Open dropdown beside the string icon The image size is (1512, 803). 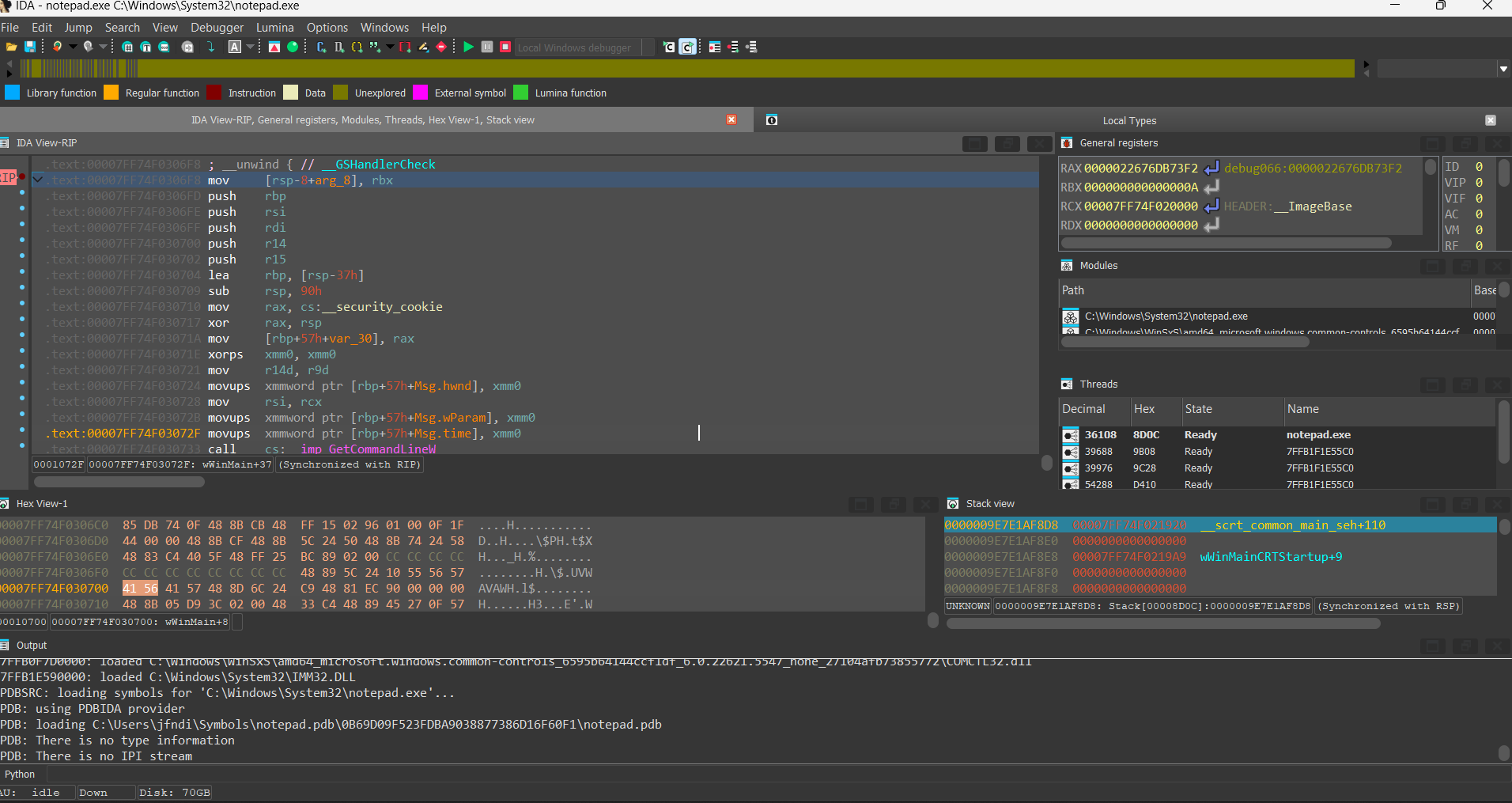(x=389, y=47)
